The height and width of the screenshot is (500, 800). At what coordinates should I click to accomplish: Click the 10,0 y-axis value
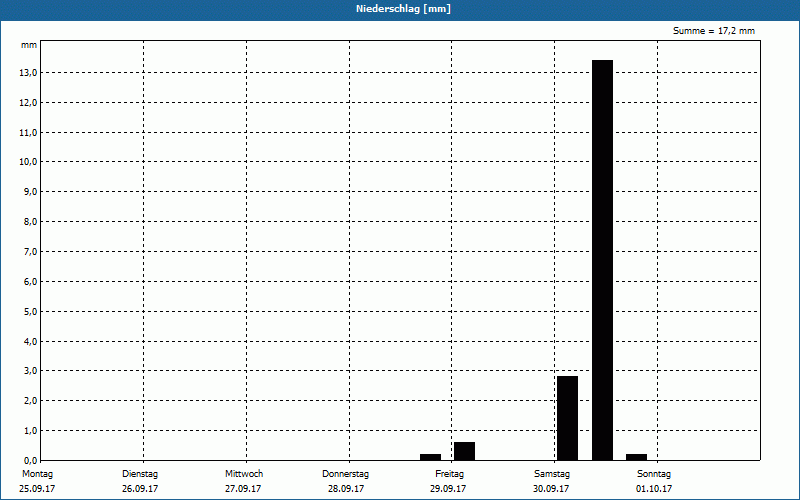coord(28,162)
